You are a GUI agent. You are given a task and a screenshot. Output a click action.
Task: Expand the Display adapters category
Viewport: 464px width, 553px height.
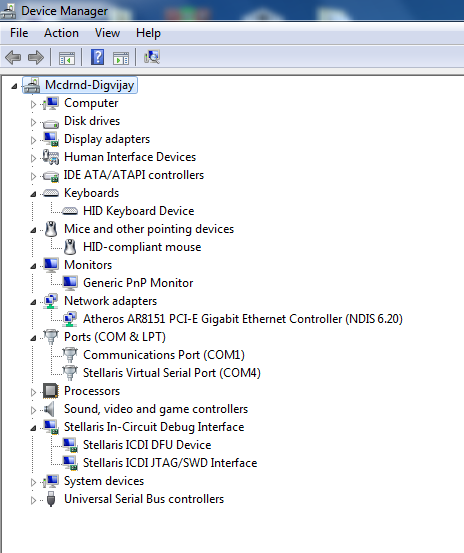click(33, 140)
